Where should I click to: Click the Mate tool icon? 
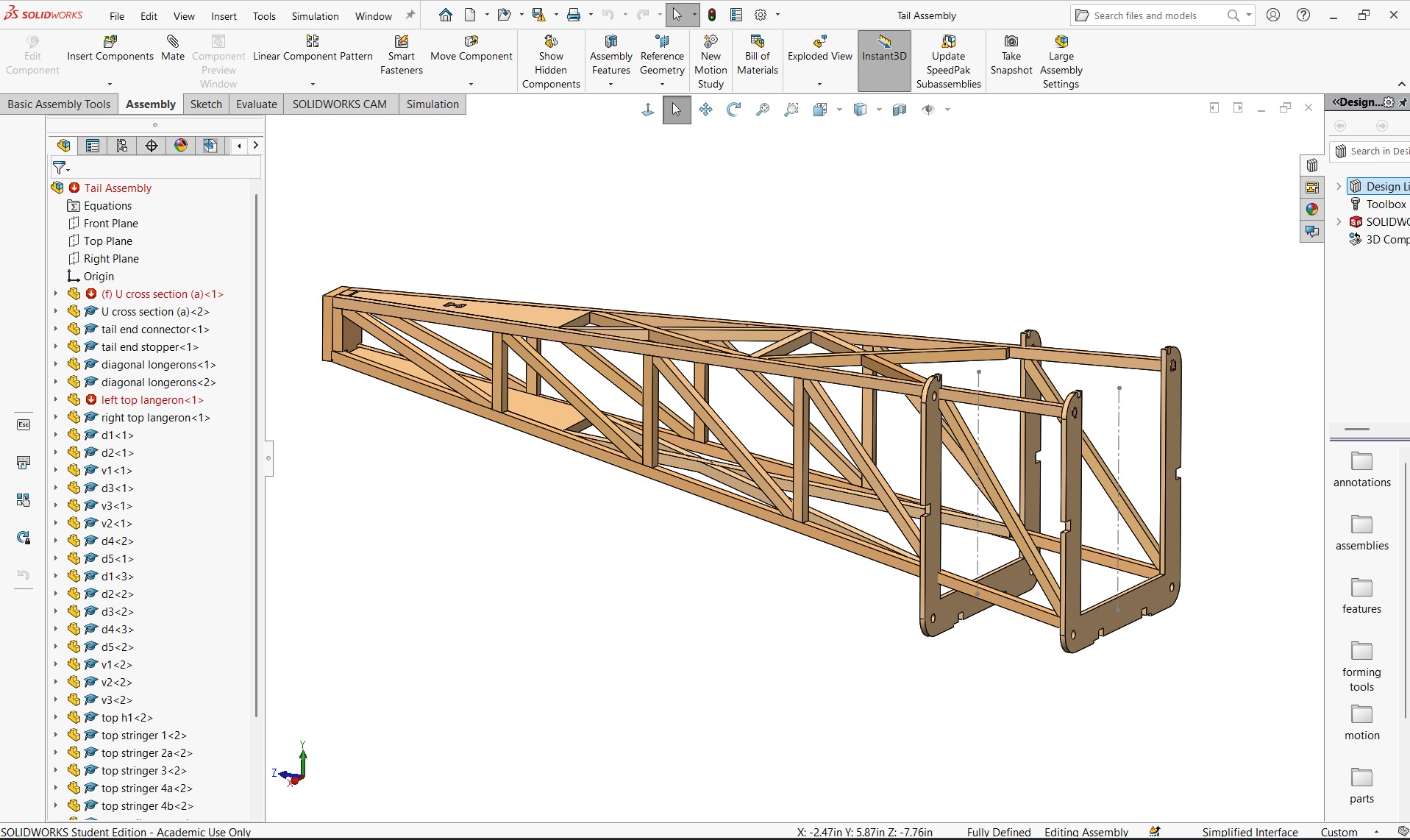[173, 41]
